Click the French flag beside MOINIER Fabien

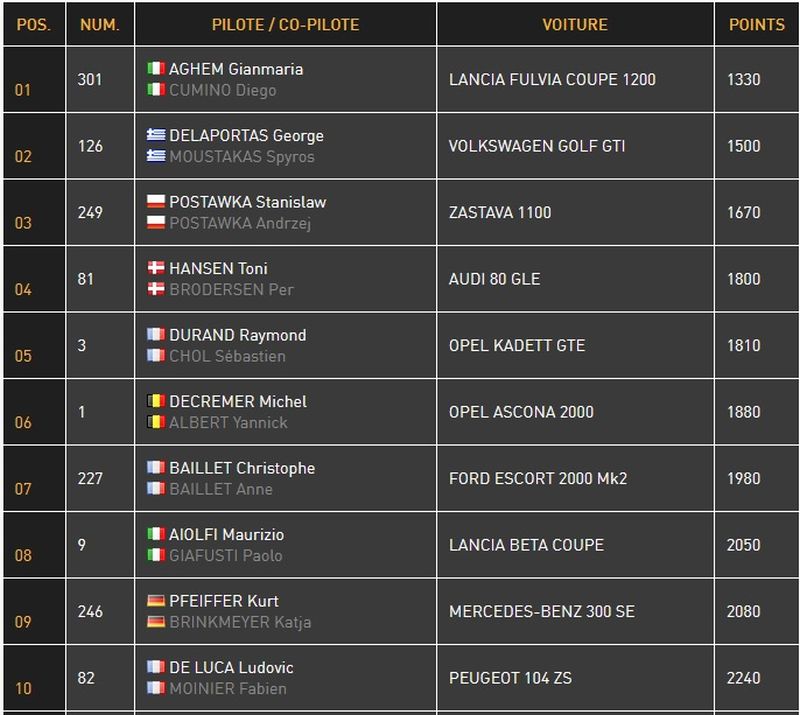(x=155, y=688)
